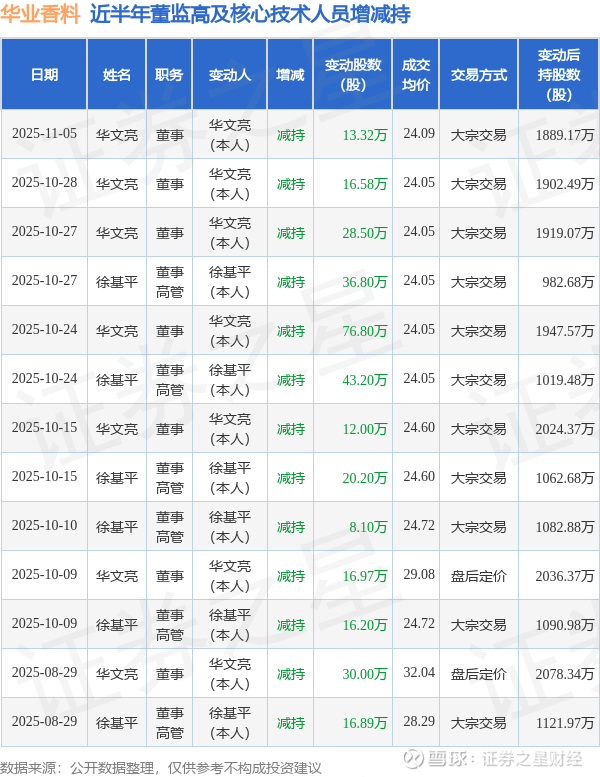The height and width of the screenshot is (777, 600).
Task: Select the 变动后持股数(股) column header
Action: click(558, 75)
